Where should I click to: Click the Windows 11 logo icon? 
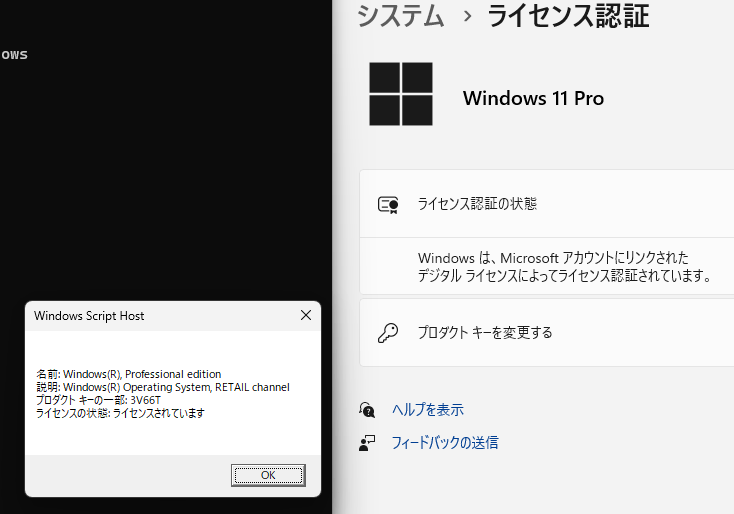(x=401, y=94)
